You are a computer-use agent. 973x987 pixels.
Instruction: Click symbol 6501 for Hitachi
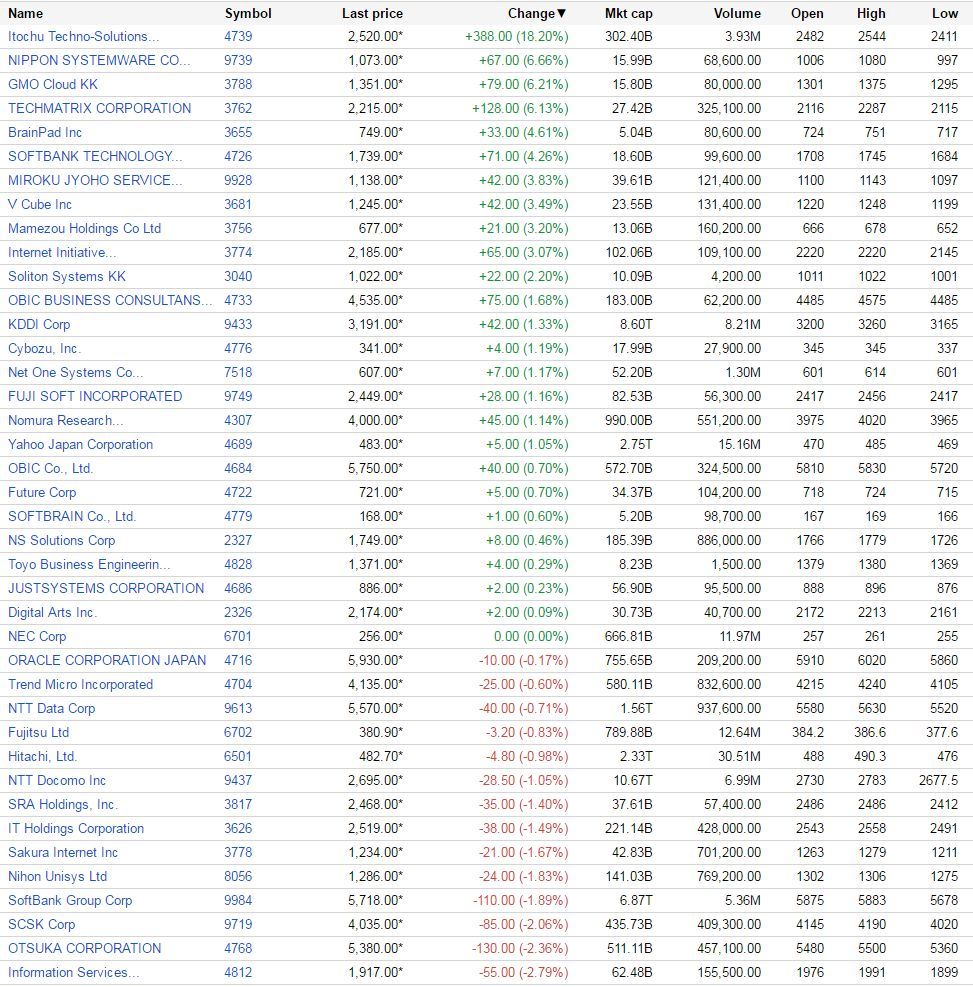(x=238, y=757)
